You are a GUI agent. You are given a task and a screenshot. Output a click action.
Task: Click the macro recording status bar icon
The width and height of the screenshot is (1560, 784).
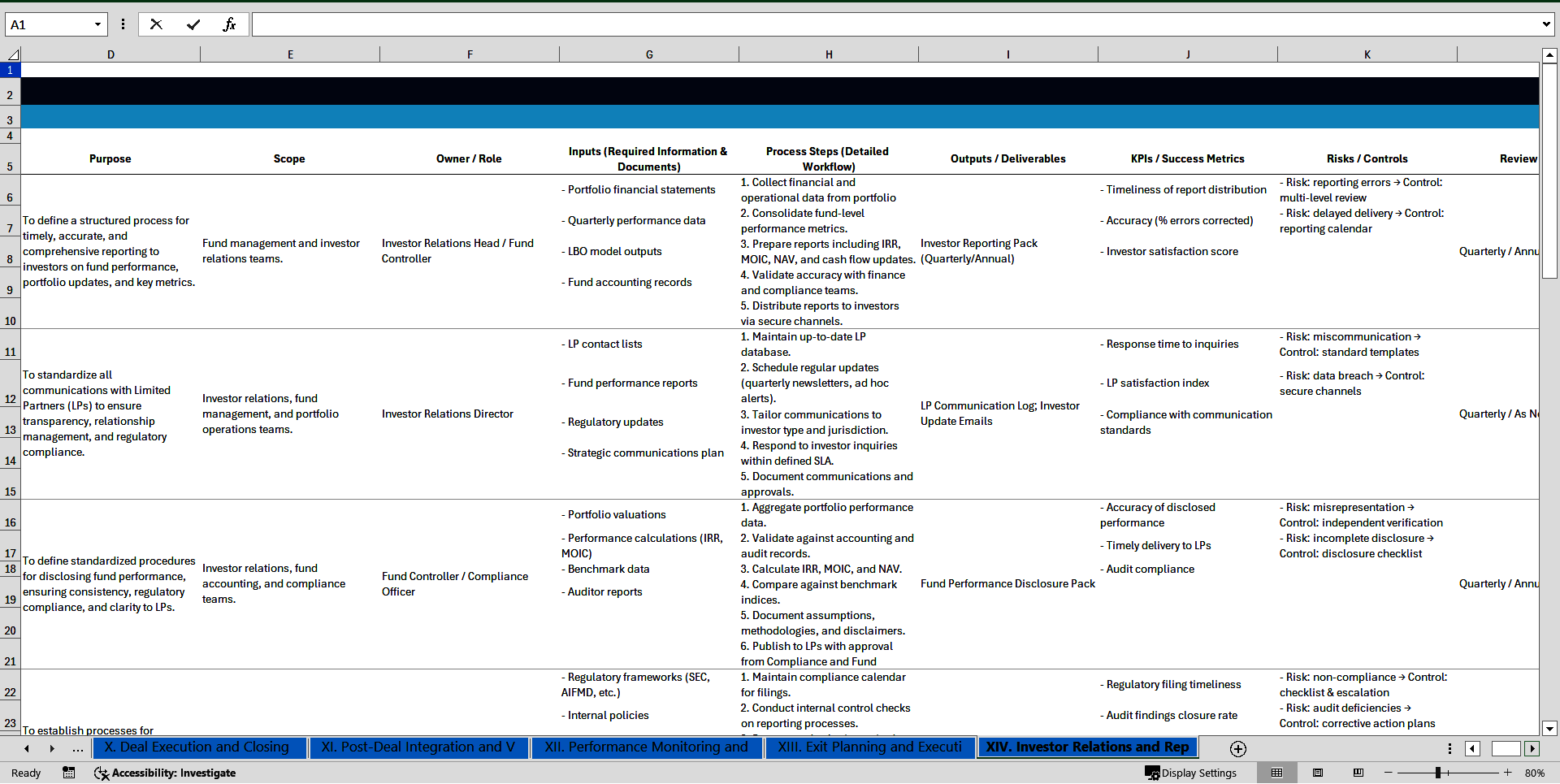pyautogui.click(x=69, y=773)
